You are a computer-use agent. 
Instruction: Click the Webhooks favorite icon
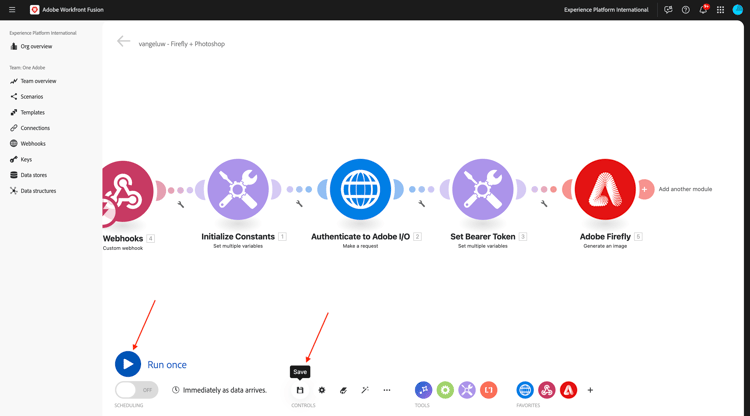click(x=547, y=390)
